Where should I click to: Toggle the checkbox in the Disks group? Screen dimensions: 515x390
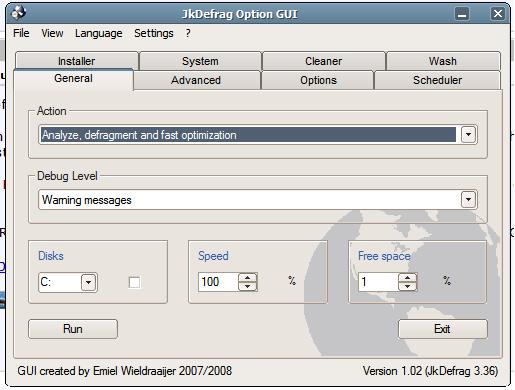coord(134,282)
